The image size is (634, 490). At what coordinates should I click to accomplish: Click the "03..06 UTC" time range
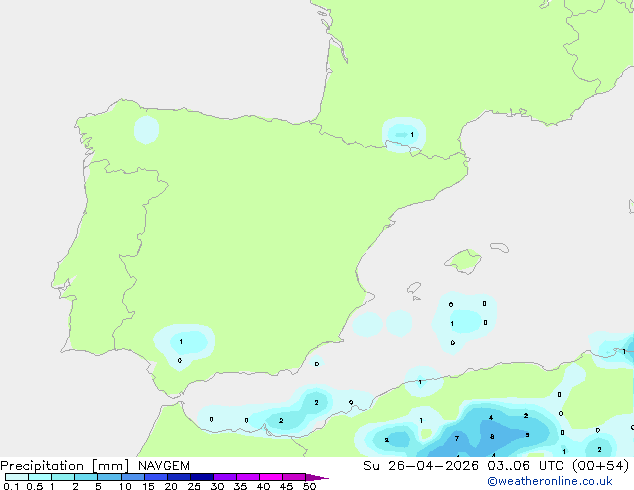pyautogui.click(x=525, y=466)
